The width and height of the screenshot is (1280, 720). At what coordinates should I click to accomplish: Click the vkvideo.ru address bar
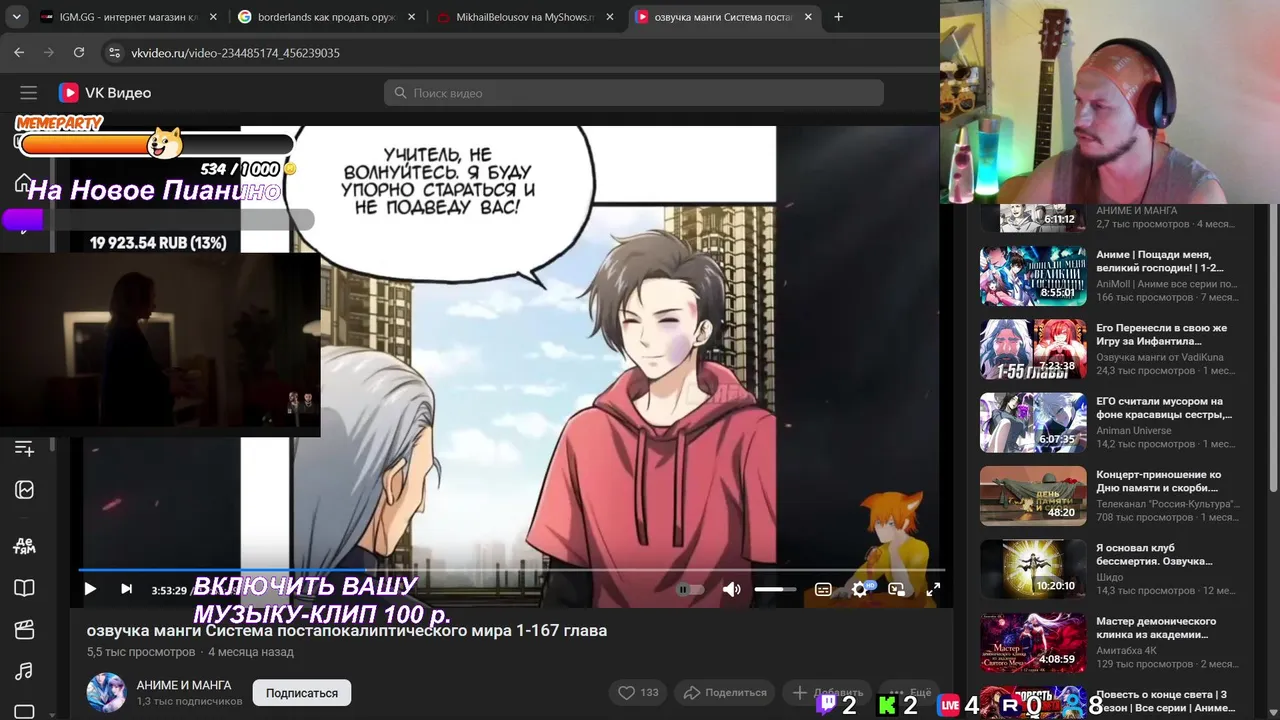point(236,53)
